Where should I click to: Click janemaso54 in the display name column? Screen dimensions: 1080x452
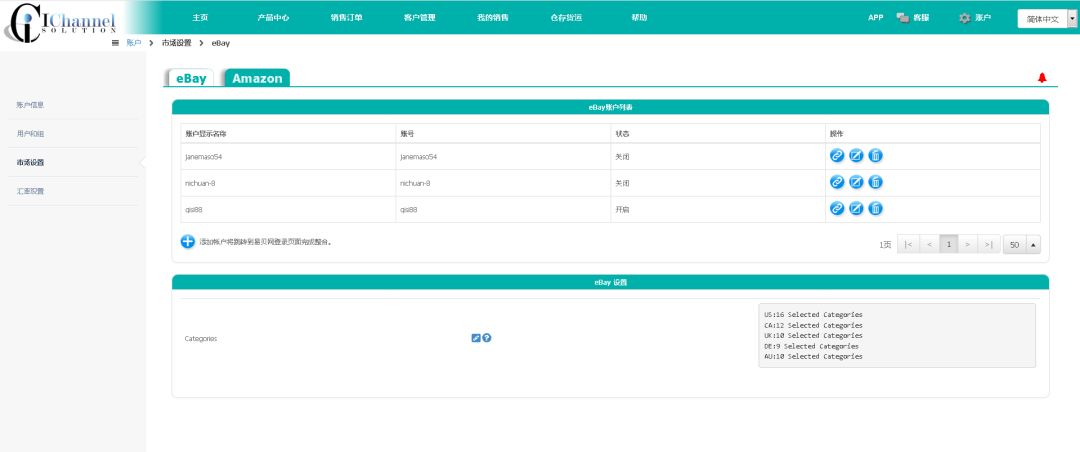(x=204, y=156)
